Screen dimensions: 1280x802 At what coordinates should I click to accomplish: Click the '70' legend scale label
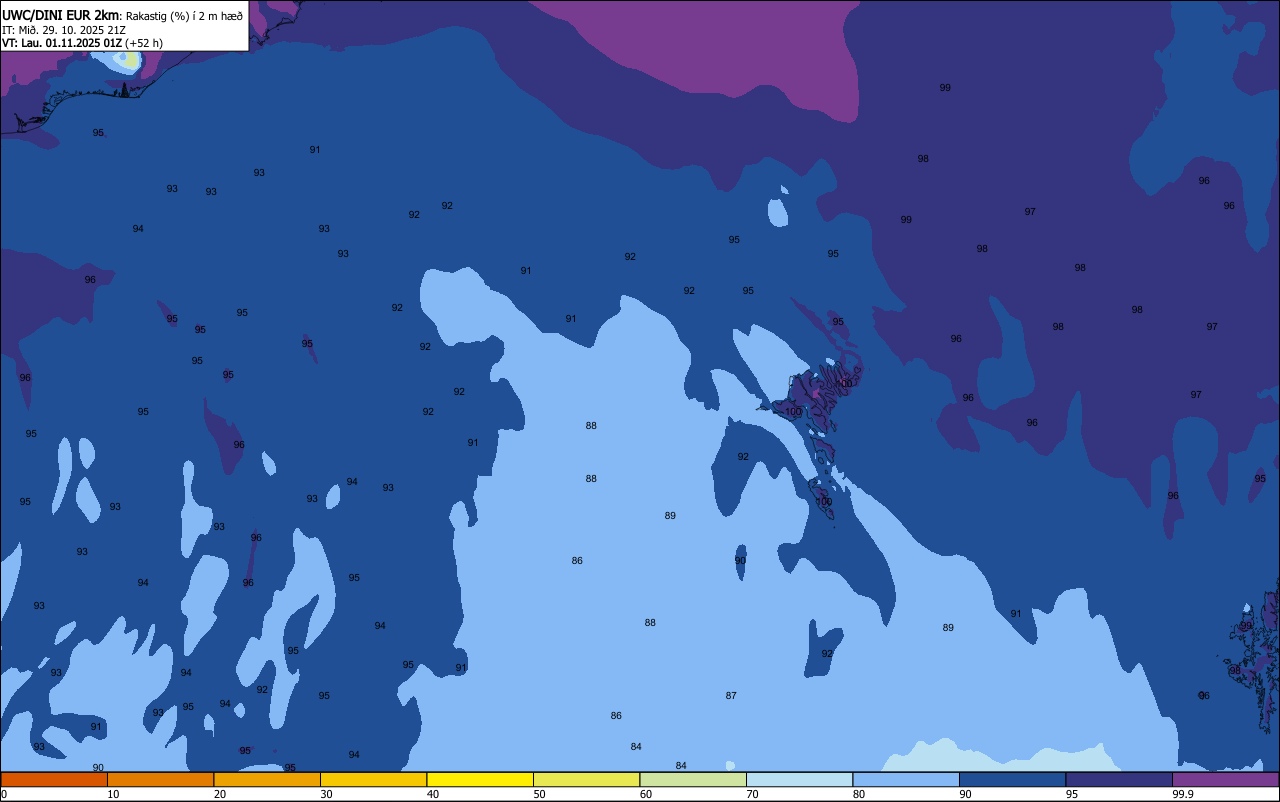[x=752, y=794]
